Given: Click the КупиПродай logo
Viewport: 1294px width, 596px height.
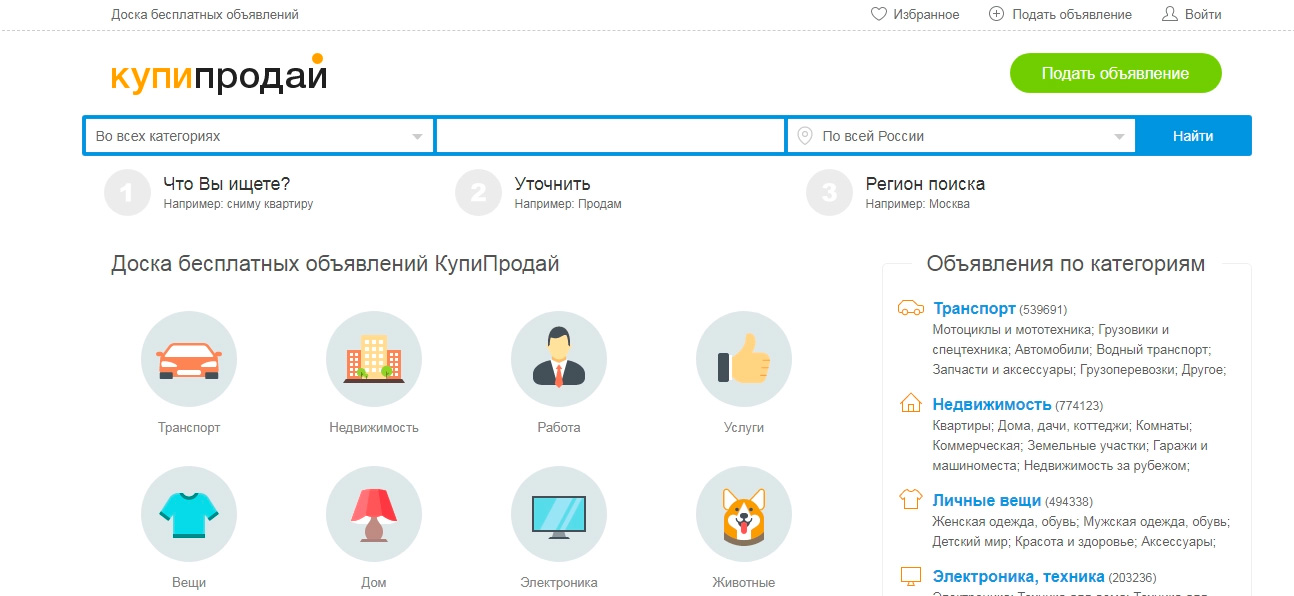Looking at the screenshot, I should pos(219,74).
